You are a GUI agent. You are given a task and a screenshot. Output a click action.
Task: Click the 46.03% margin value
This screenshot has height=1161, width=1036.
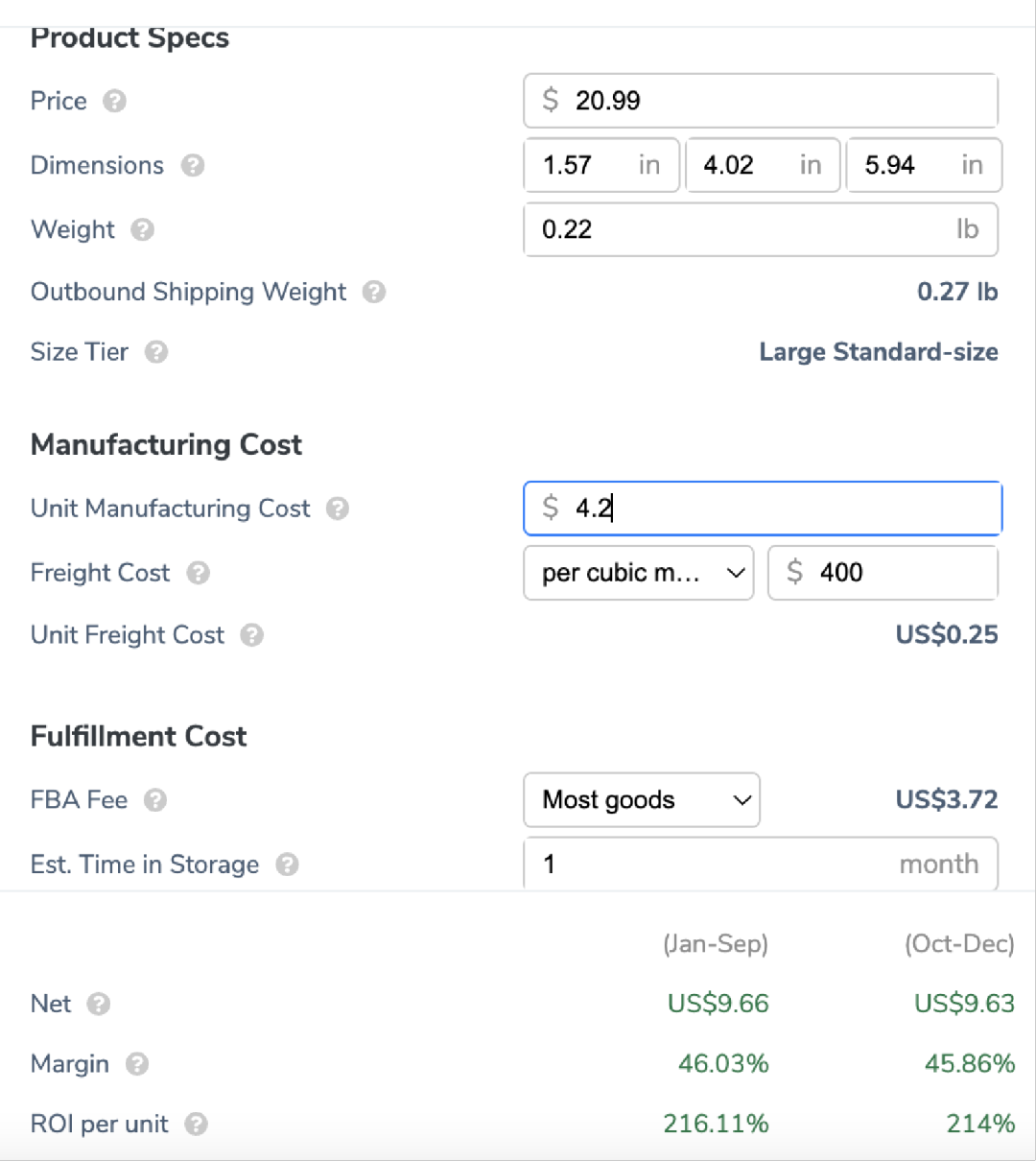coord(723,1064)
